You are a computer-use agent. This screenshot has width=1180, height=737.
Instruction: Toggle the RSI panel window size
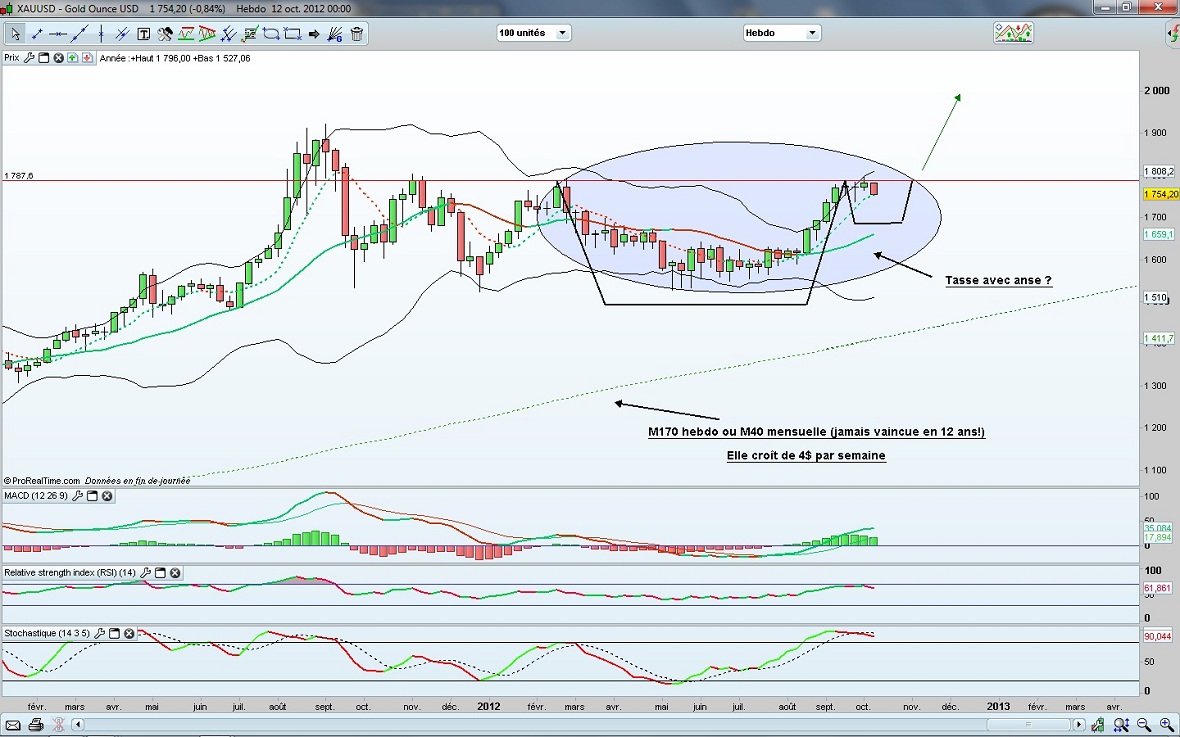click(x=160, y=573)
